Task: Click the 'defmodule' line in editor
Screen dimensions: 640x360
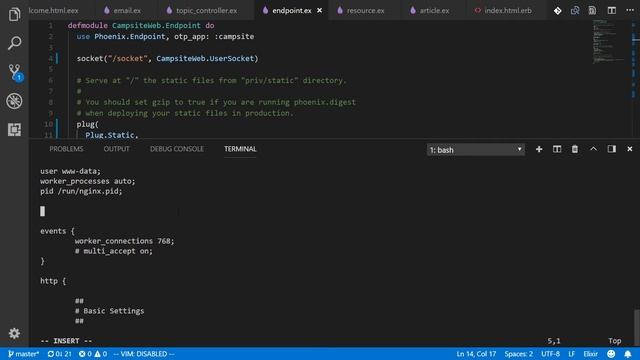Action: pyautogui.click(x=141, y=25)
